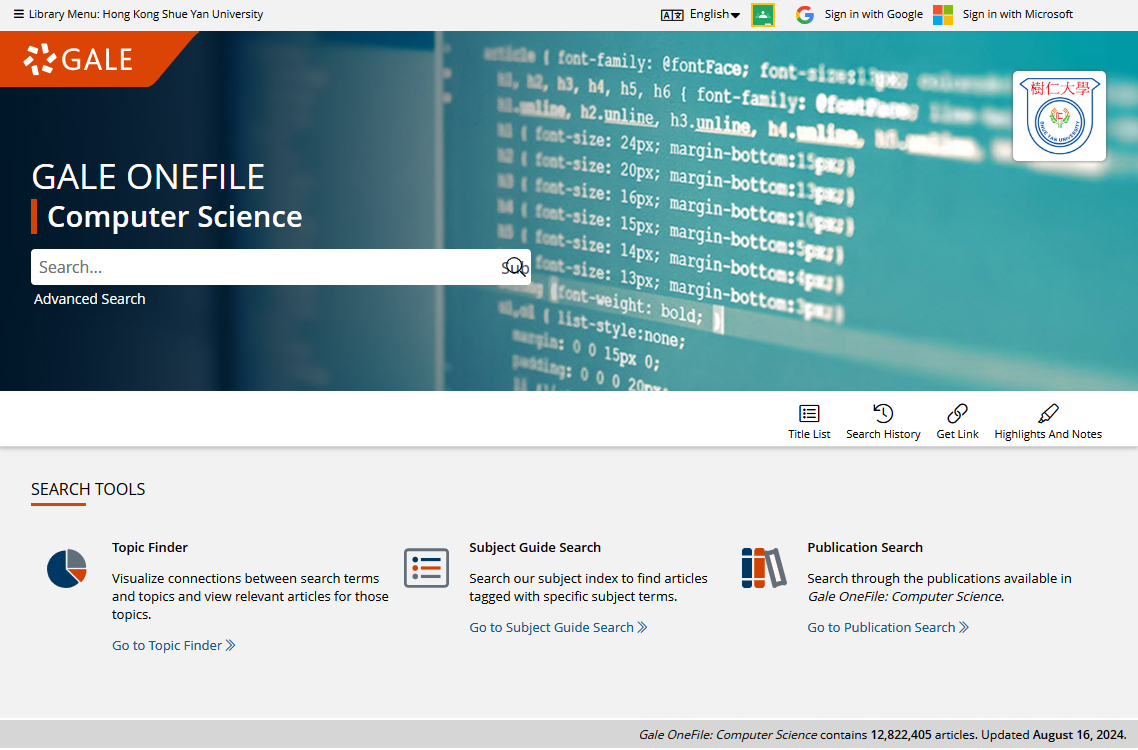
Task: Click the Subject Guide Search list icon
Action: (426, 568)
